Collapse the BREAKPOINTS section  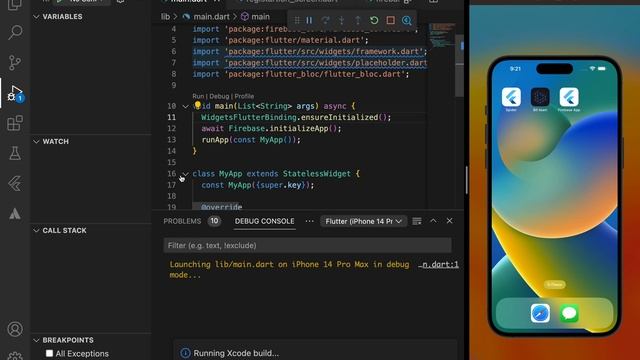[x=36, y=340]
